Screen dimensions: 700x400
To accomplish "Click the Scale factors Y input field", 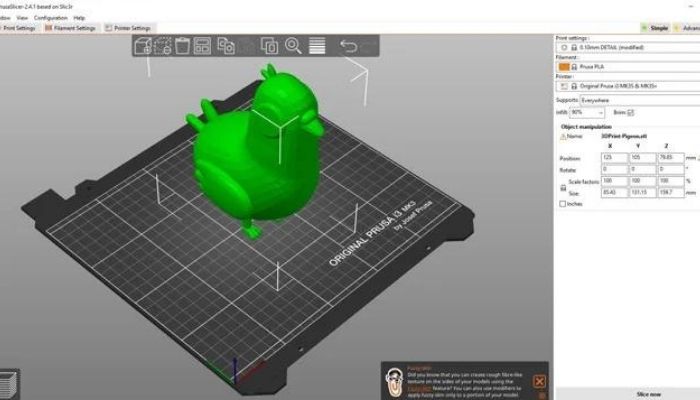I will tap(642, 181).
